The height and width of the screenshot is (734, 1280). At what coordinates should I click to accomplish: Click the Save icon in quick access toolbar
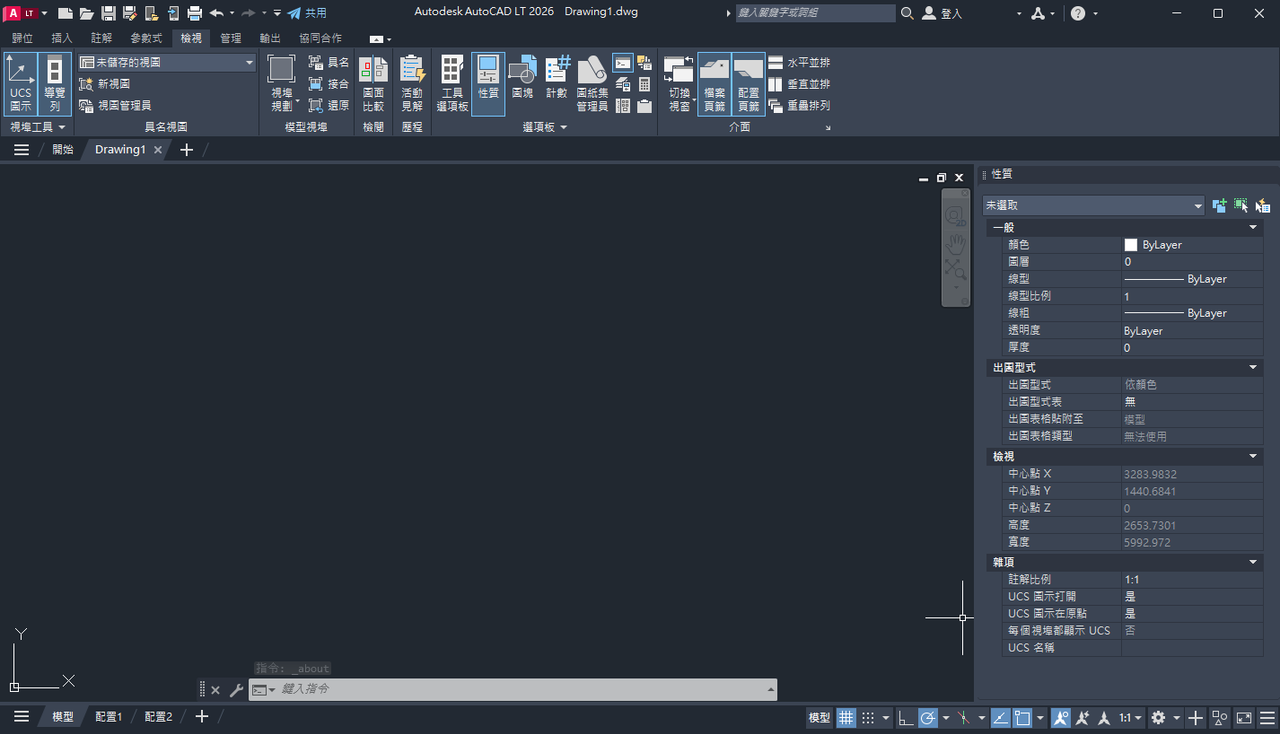click(x=108, y=13)
